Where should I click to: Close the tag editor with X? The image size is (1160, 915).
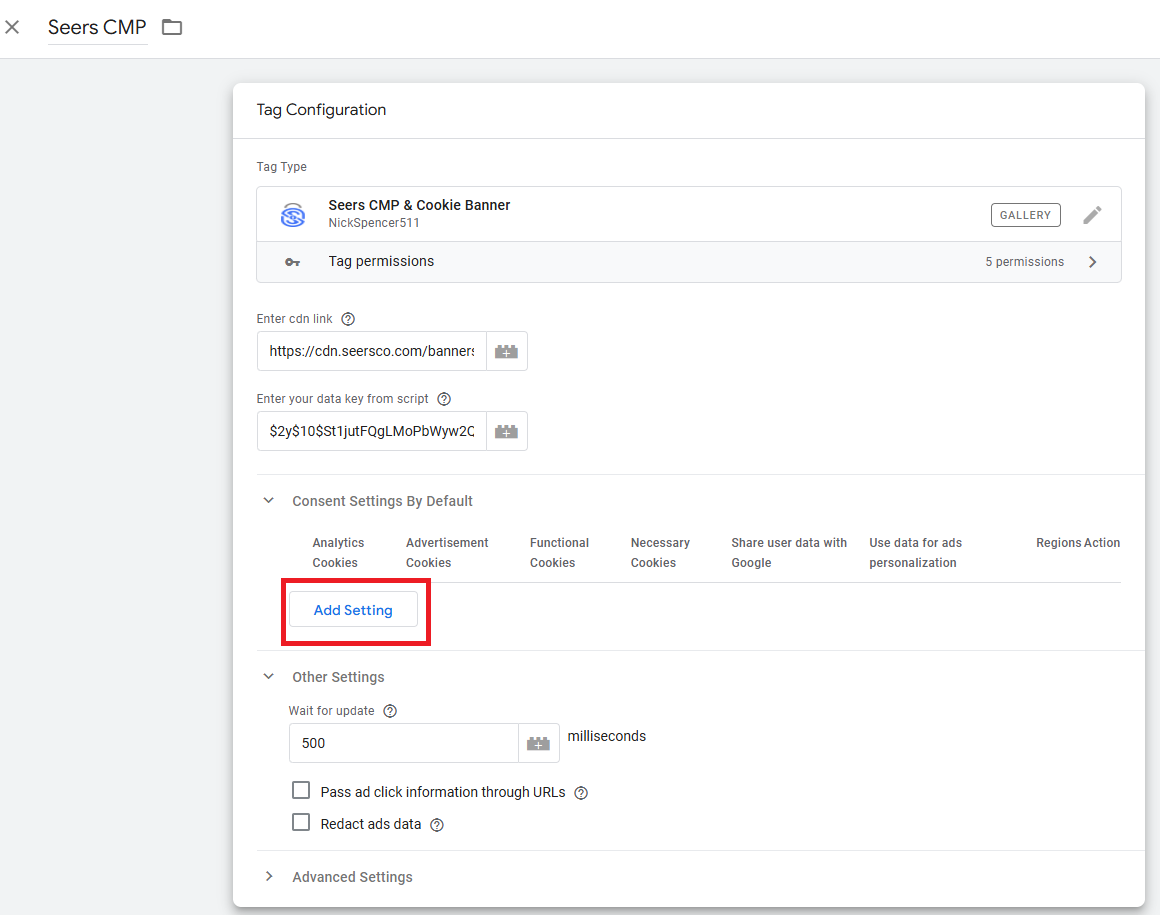pyautogui.click(x=12, y=27)
